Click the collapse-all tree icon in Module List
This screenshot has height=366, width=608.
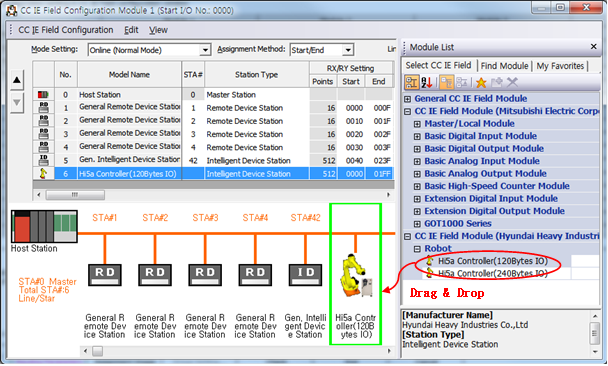[x=461, y=82]
